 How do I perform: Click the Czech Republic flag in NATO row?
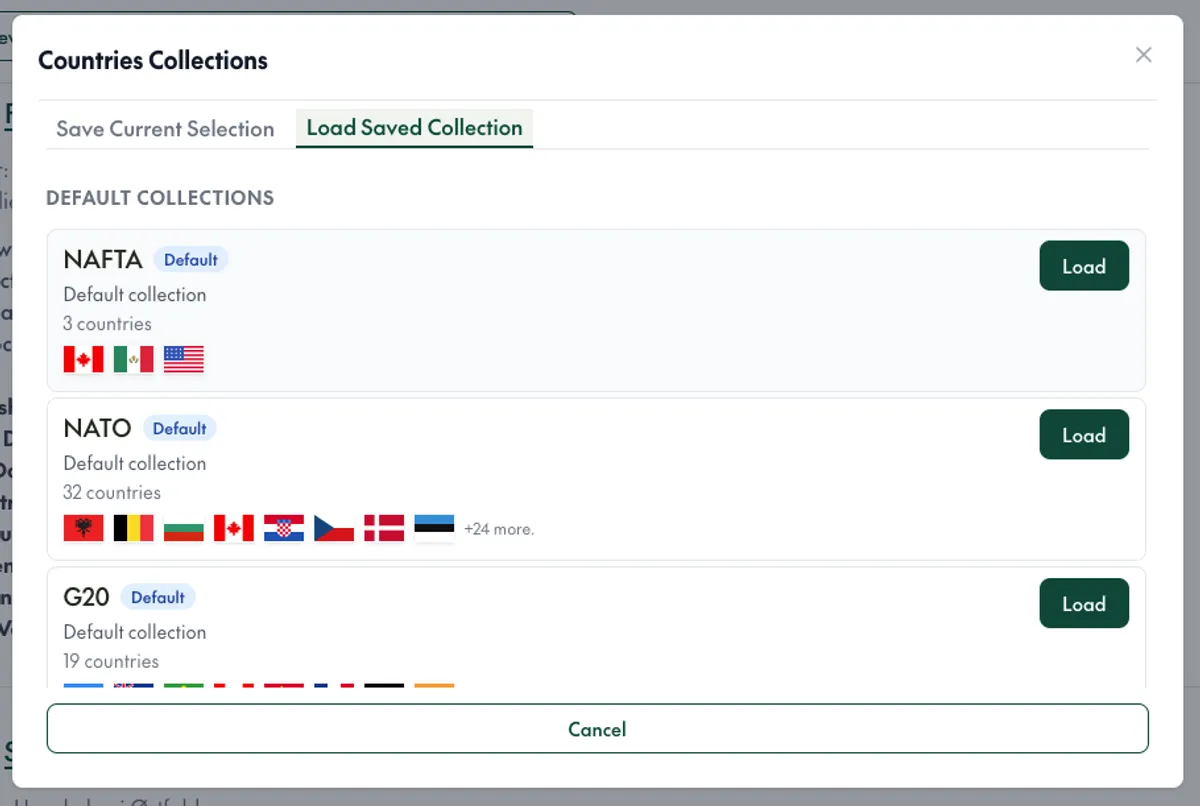[333, 527]
